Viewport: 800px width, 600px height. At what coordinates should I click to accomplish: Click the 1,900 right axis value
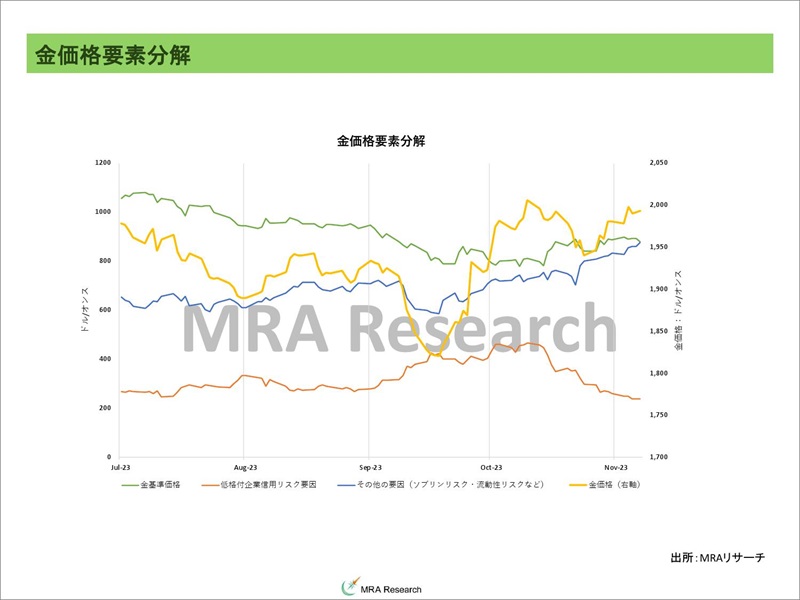pos(659,289)
